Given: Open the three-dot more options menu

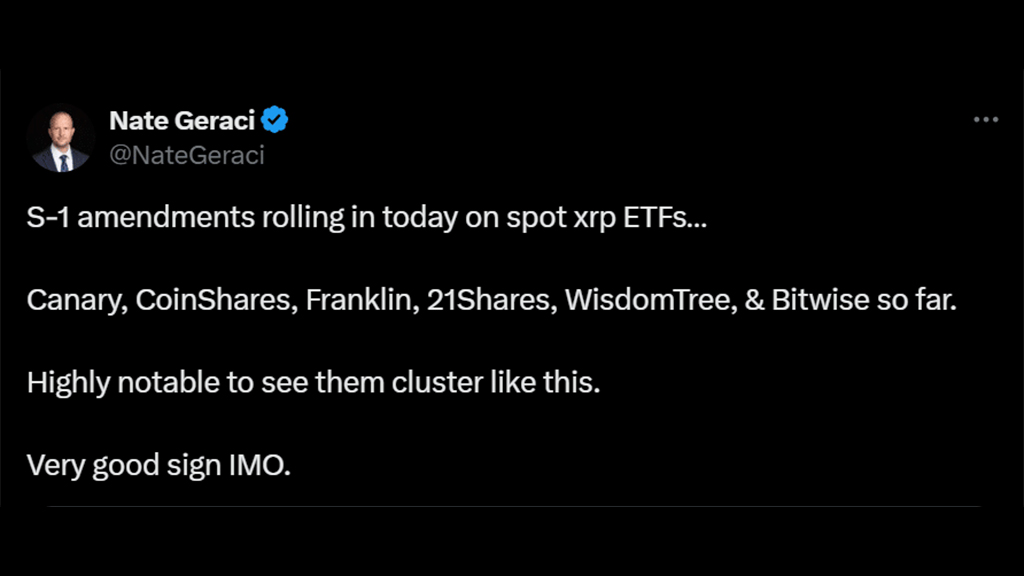Looking at the screenshot, I should [x=985, y=120].
